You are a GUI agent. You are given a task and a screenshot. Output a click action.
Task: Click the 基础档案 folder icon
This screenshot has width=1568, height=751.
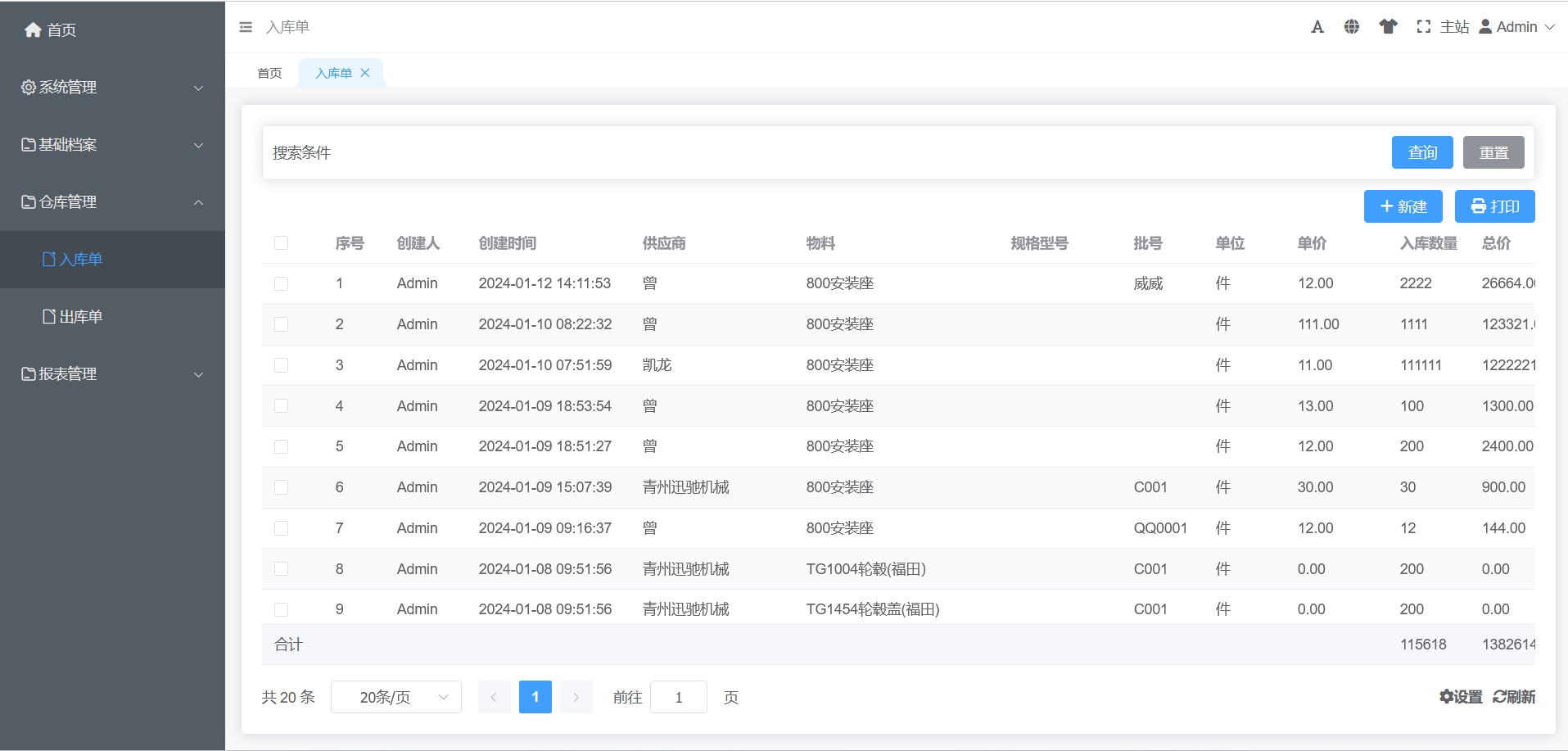coord(29,144)
